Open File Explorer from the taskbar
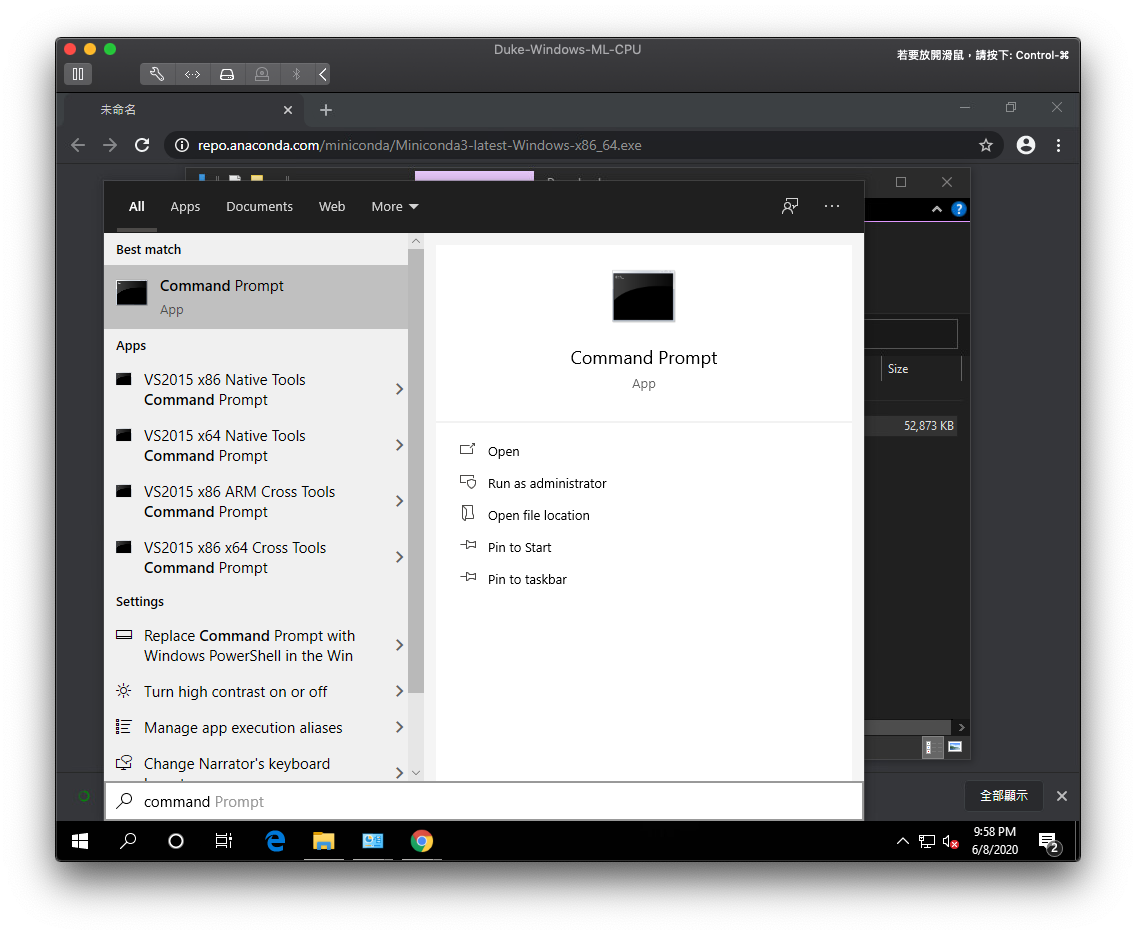The height and width of the screenshot is (935, 1136). point(324,841)
